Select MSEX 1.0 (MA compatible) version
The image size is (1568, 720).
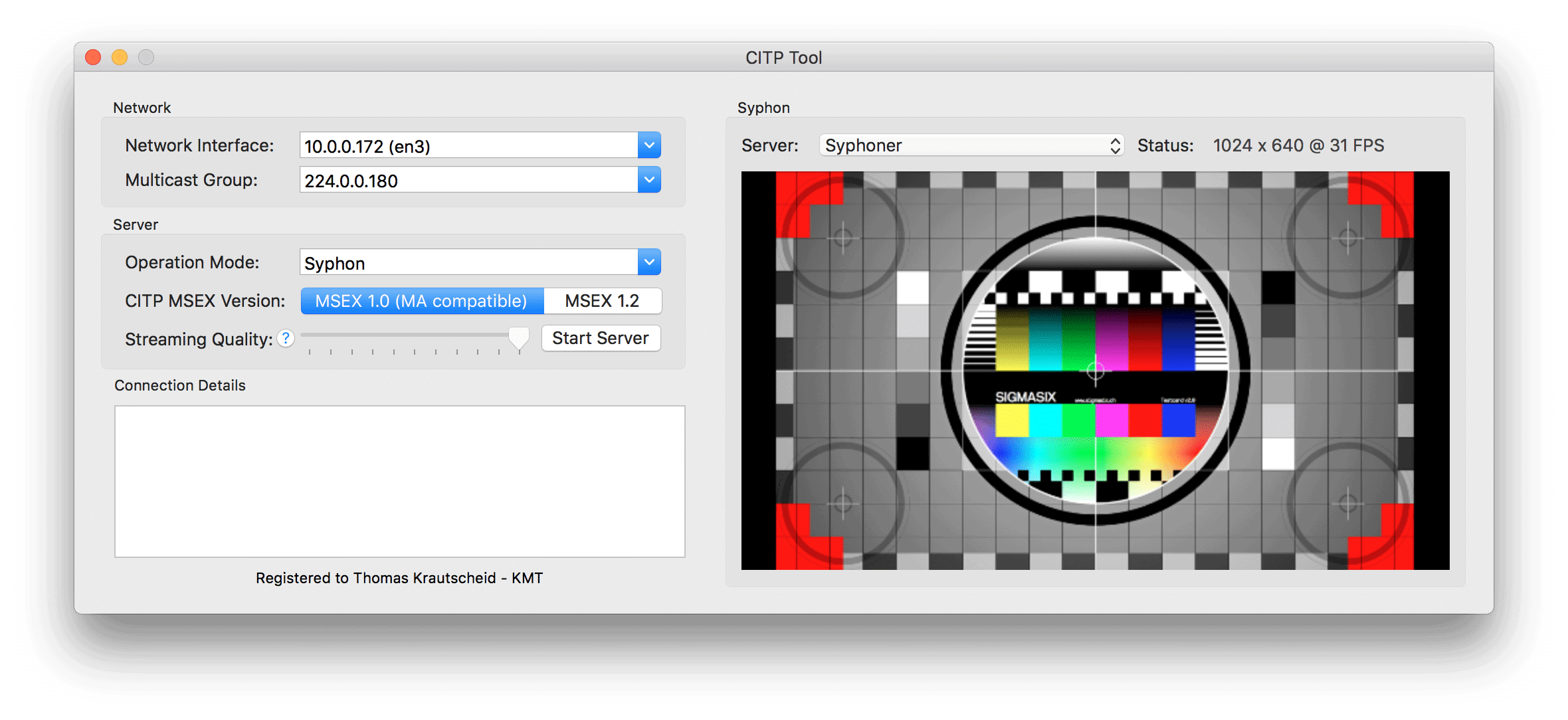423,301
